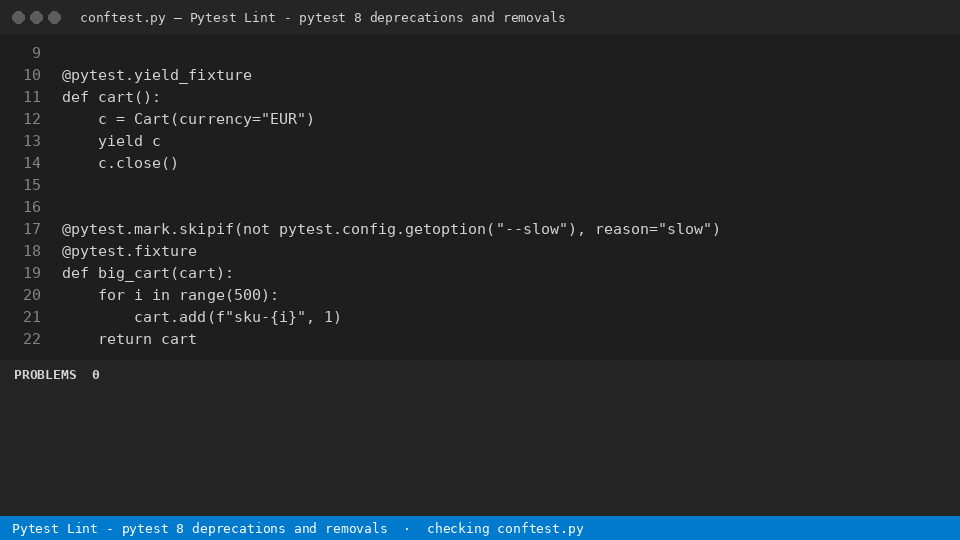The image size is (960, 540).
Task: Click line number 22 in the gutter
Action: coord(32,340)
